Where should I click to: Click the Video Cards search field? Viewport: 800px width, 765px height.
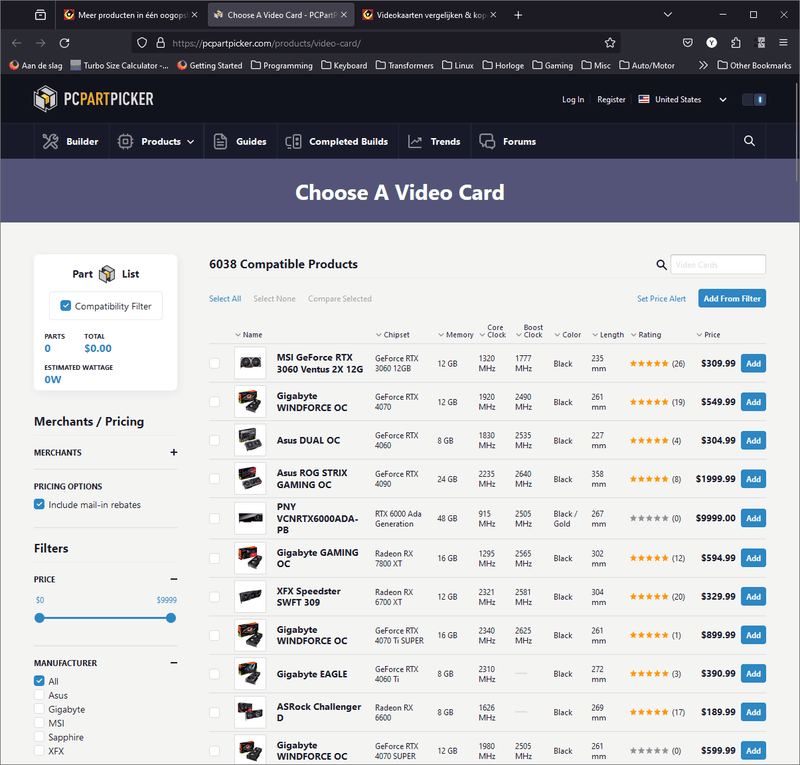718,264
